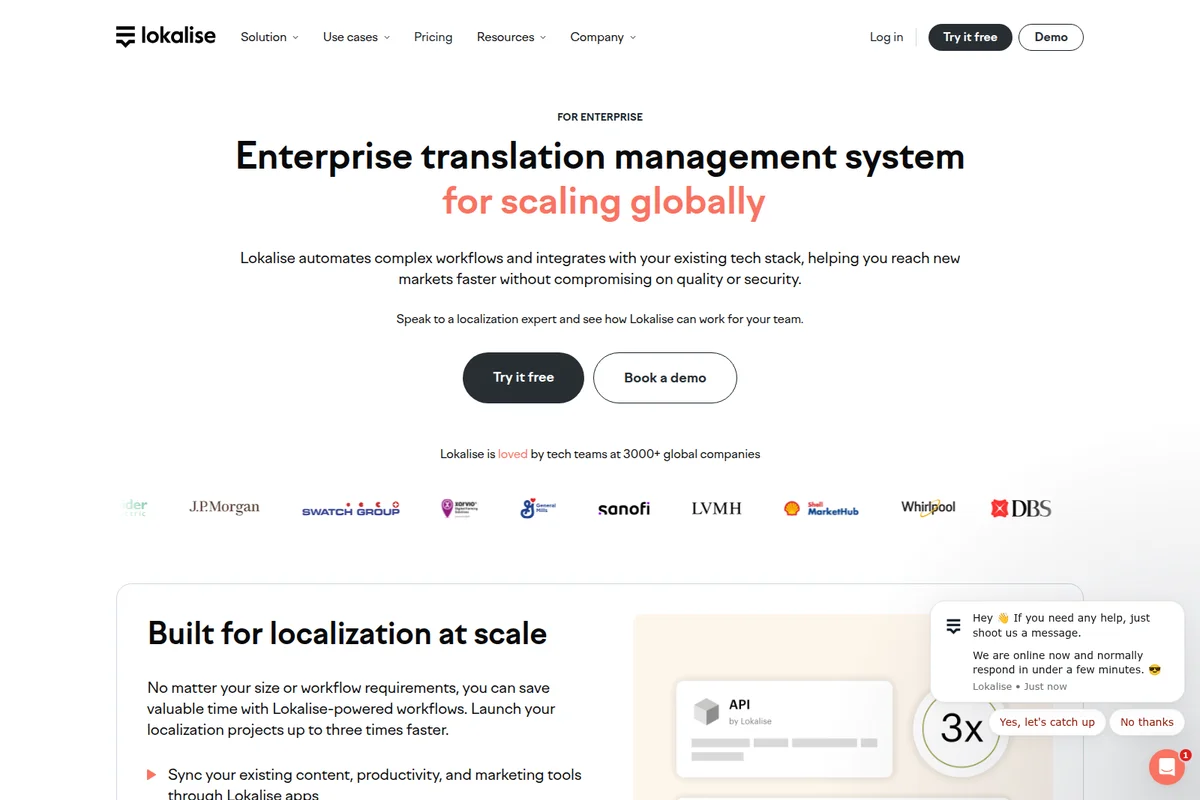Click the API by Lokalise cube icon
Image resolution: width=1200 pixels, height=800 pixels.
pyautogui.click(x=708, y=712)
